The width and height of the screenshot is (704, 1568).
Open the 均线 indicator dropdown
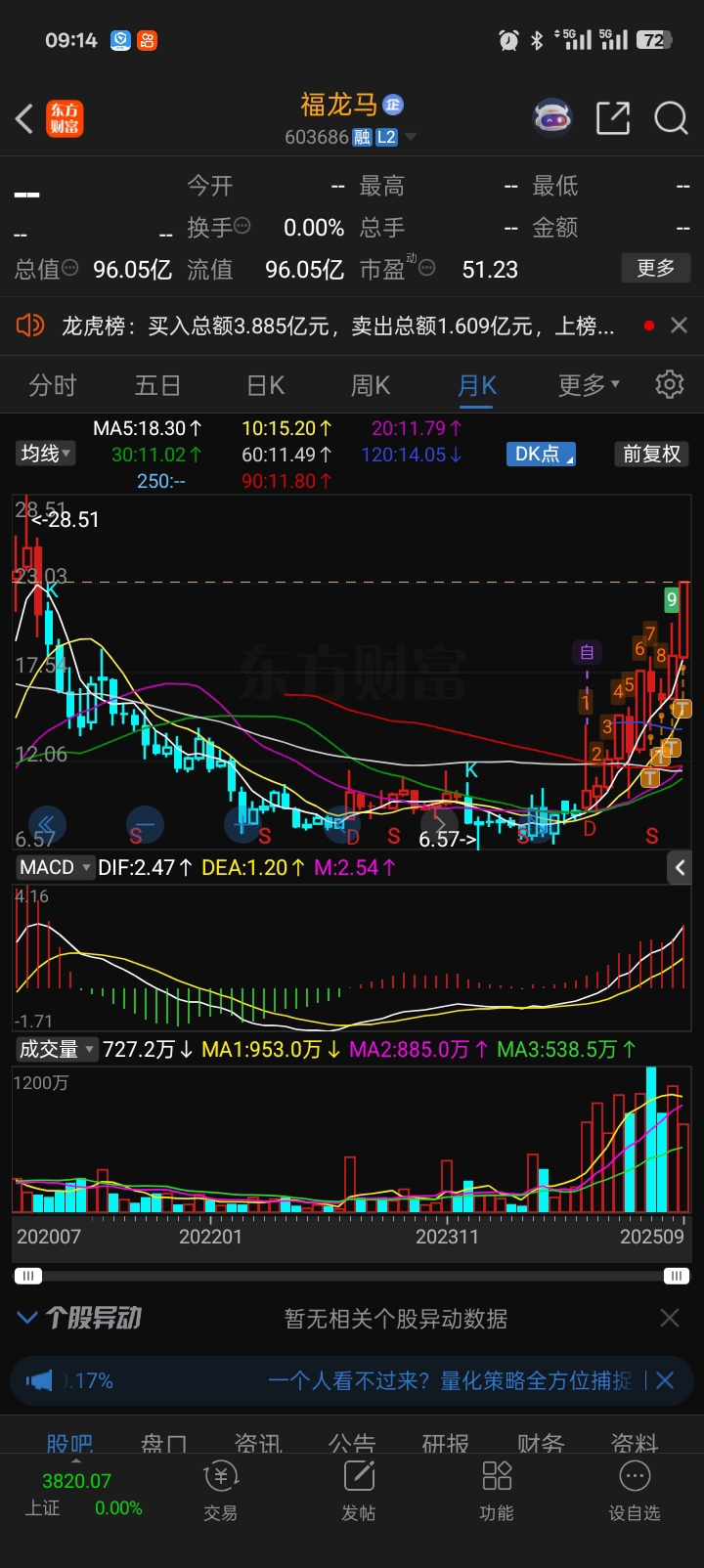[45, 454]
